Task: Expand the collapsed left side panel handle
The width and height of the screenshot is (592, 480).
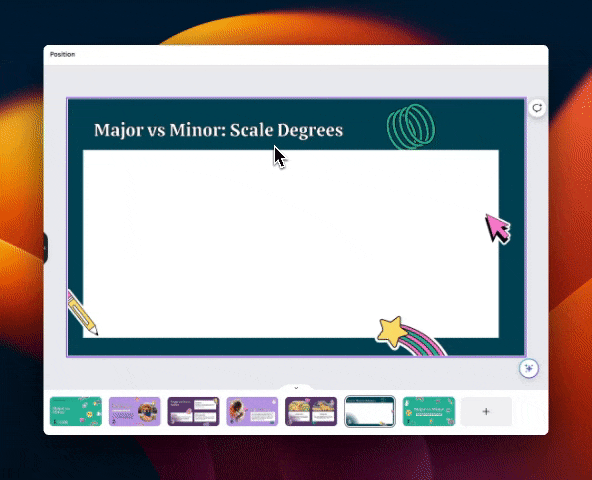Action: (x=46, y=248)
